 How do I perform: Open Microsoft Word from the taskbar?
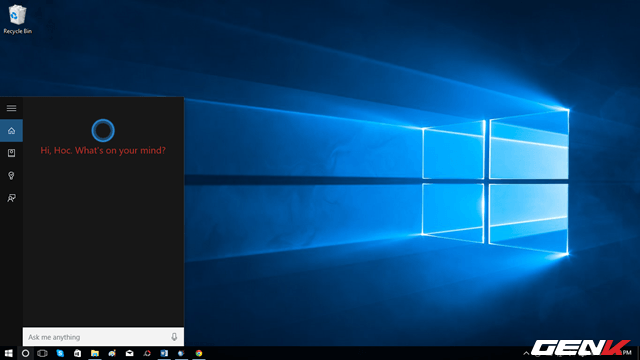(x=164, y=353)
